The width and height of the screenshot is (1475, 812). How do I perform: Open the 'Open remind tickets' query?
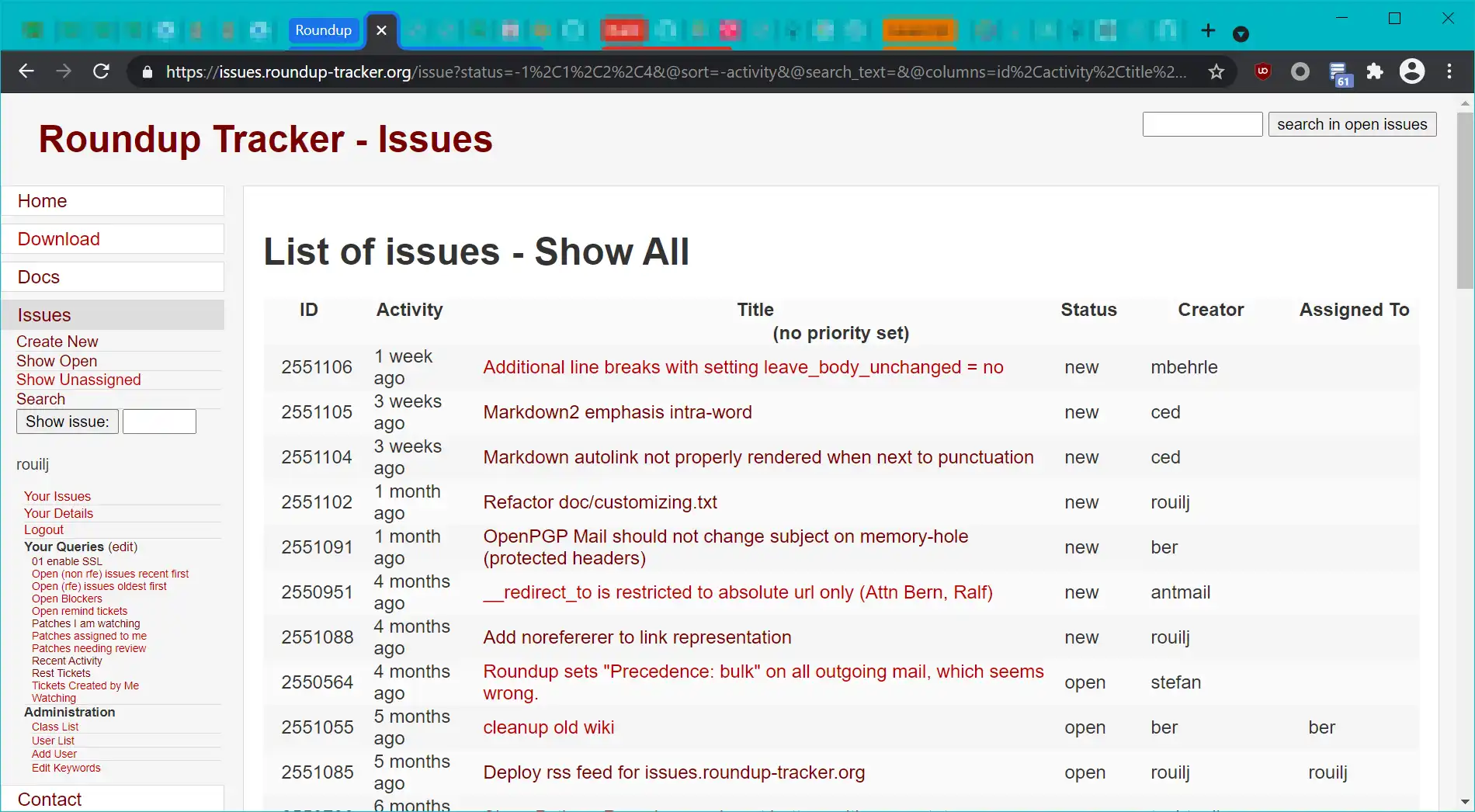(79, 611)
